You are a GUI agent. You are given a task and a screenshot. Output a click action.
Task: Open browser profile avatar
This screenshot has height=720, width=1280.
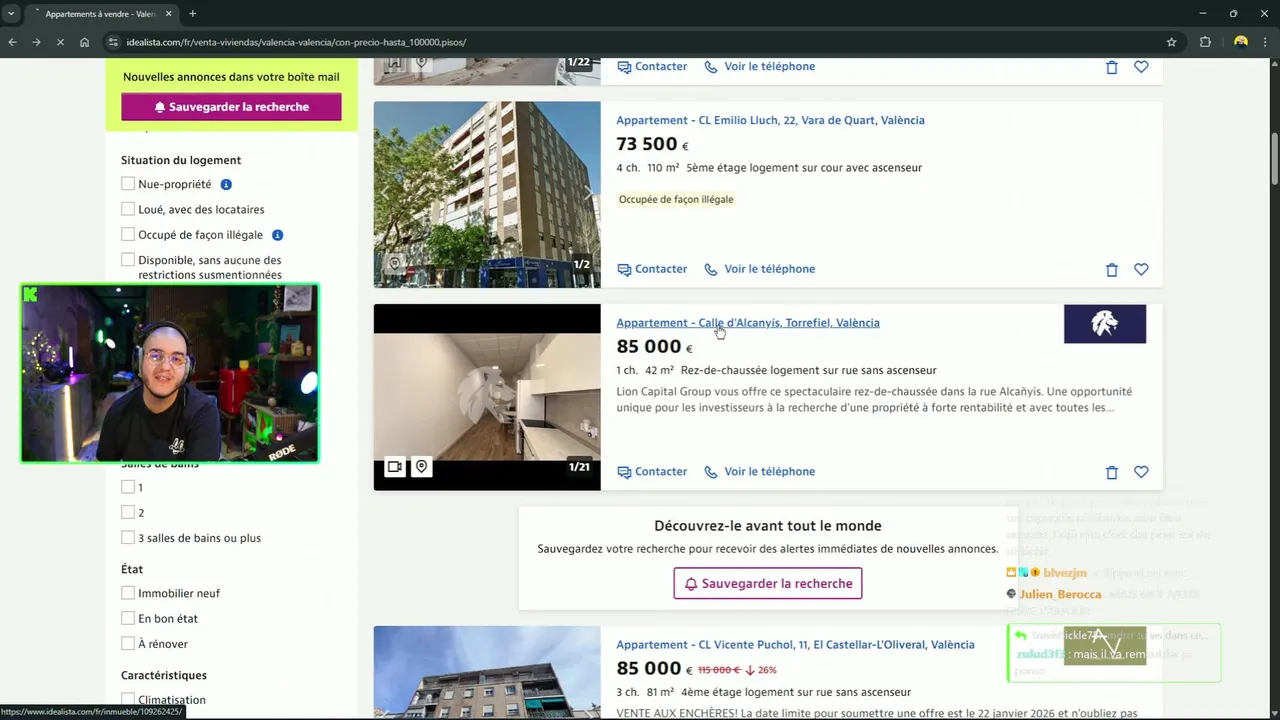click(x=1241, y=42)
